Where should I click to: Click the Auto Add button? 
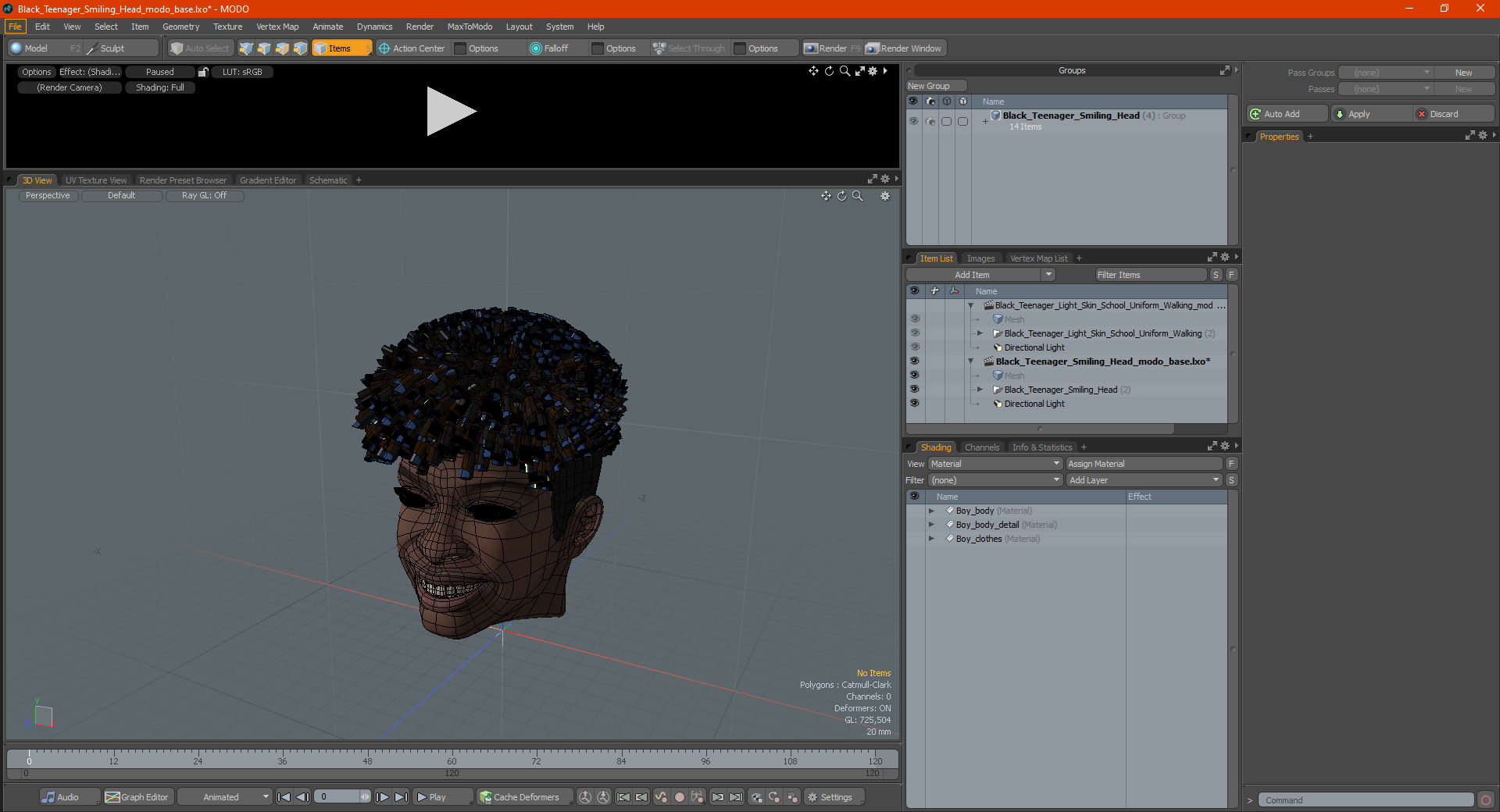[1287, 114]
